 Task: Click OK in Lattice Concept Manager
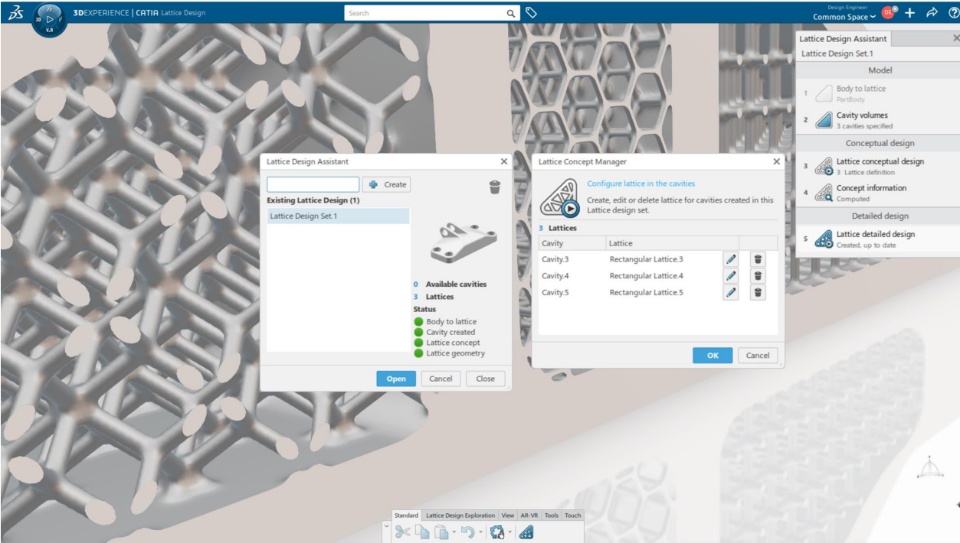click(x=713, y=356)
